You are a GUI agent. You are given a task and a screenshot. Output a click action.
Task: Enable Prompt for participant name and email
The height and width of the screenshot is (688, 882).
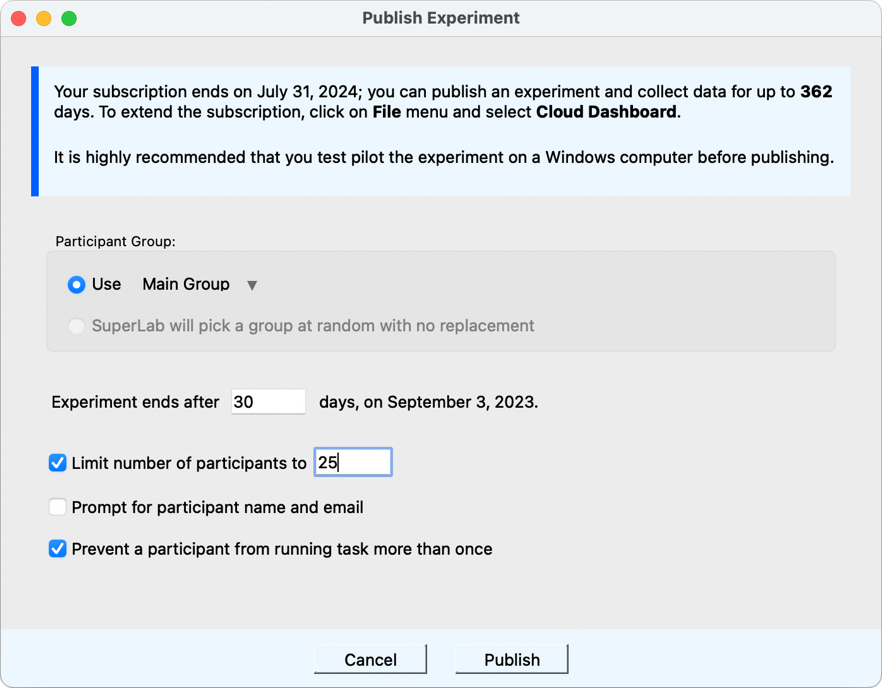point(58,507)
